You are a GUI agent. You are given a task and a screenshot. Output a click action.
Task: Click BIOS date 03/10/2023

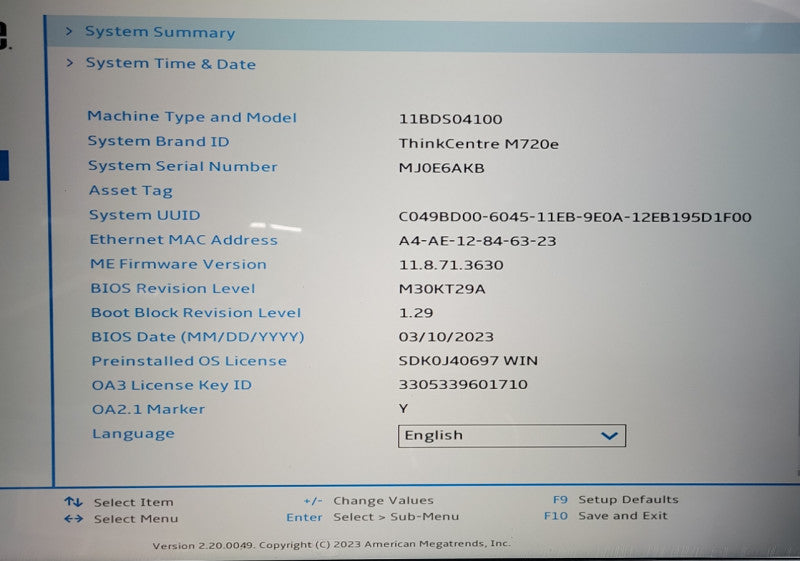coord(446,337)
